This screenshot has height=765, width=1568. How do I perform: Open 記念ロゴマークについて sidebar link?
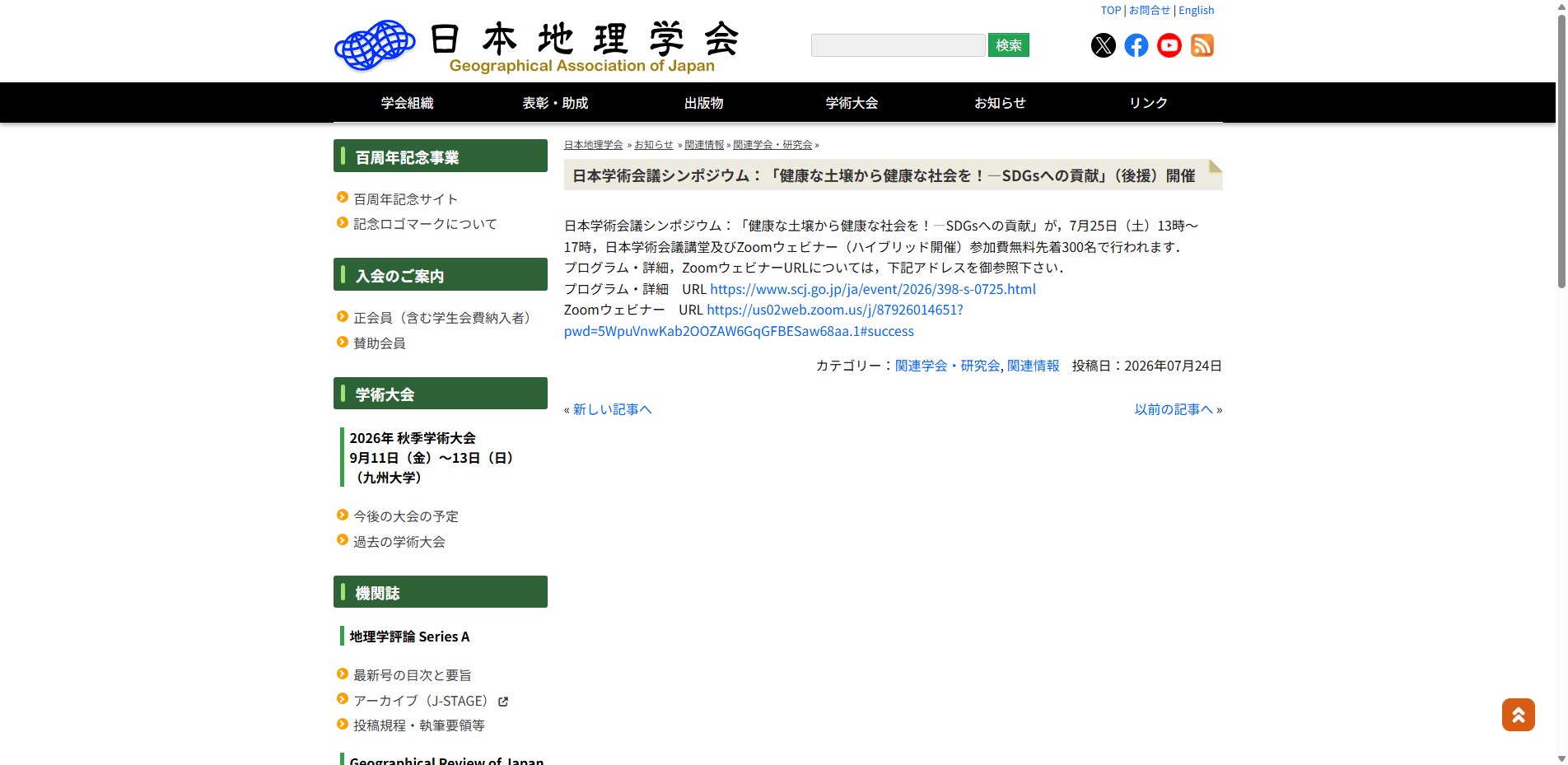pyautogui.click(x=425, y=224)
